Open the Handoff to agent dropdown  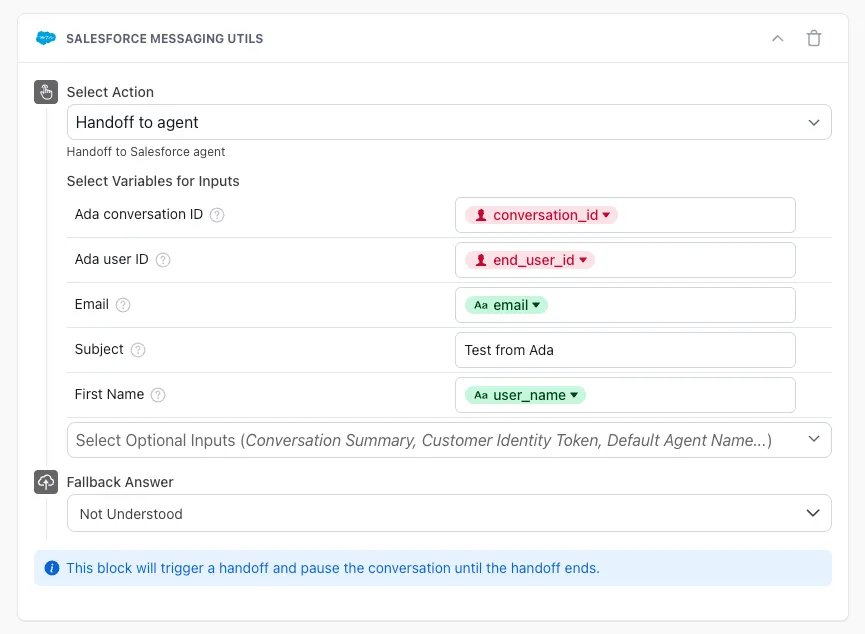coord(449,122)
